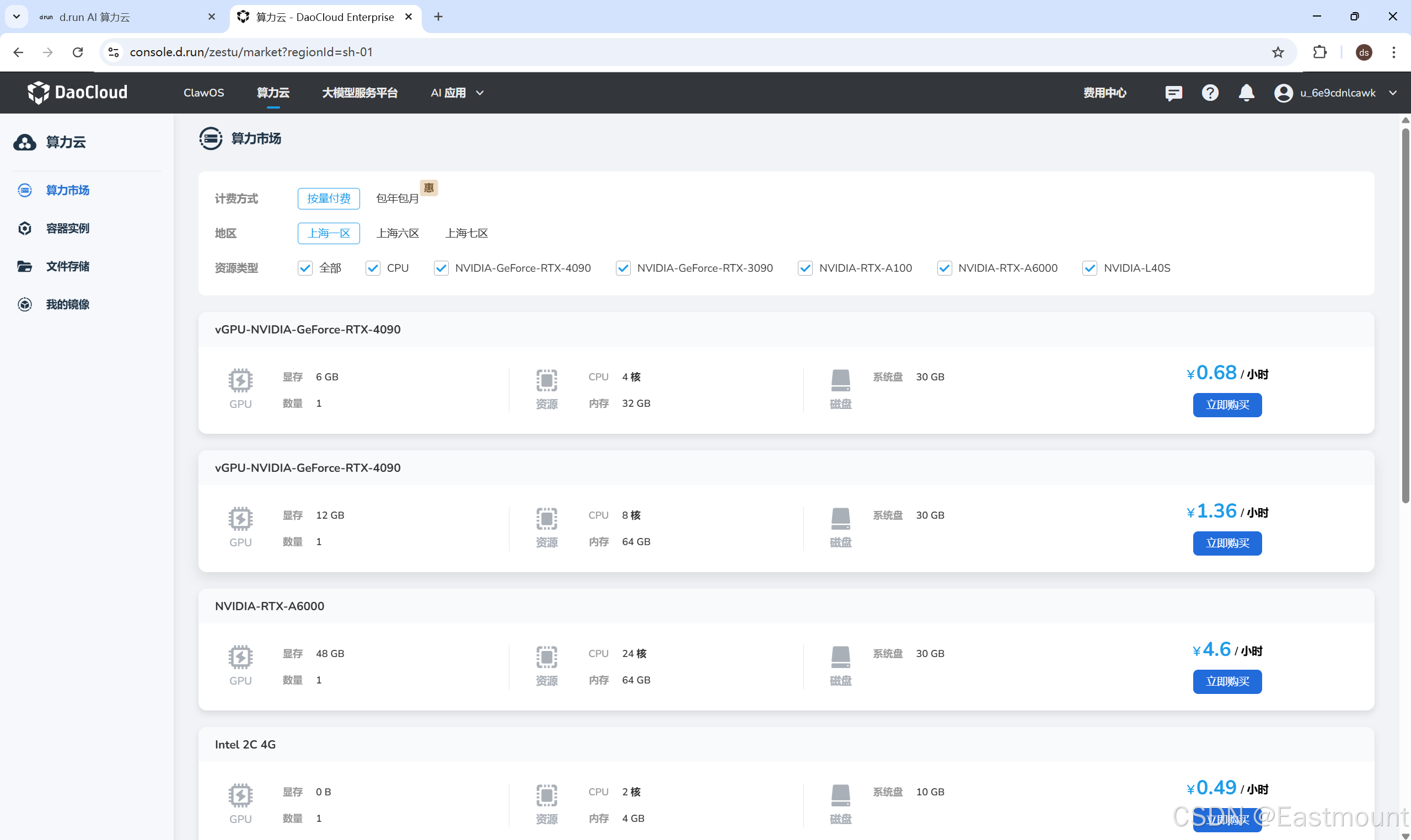Reload the current page
1411x840 pixels.
point(78,52)
